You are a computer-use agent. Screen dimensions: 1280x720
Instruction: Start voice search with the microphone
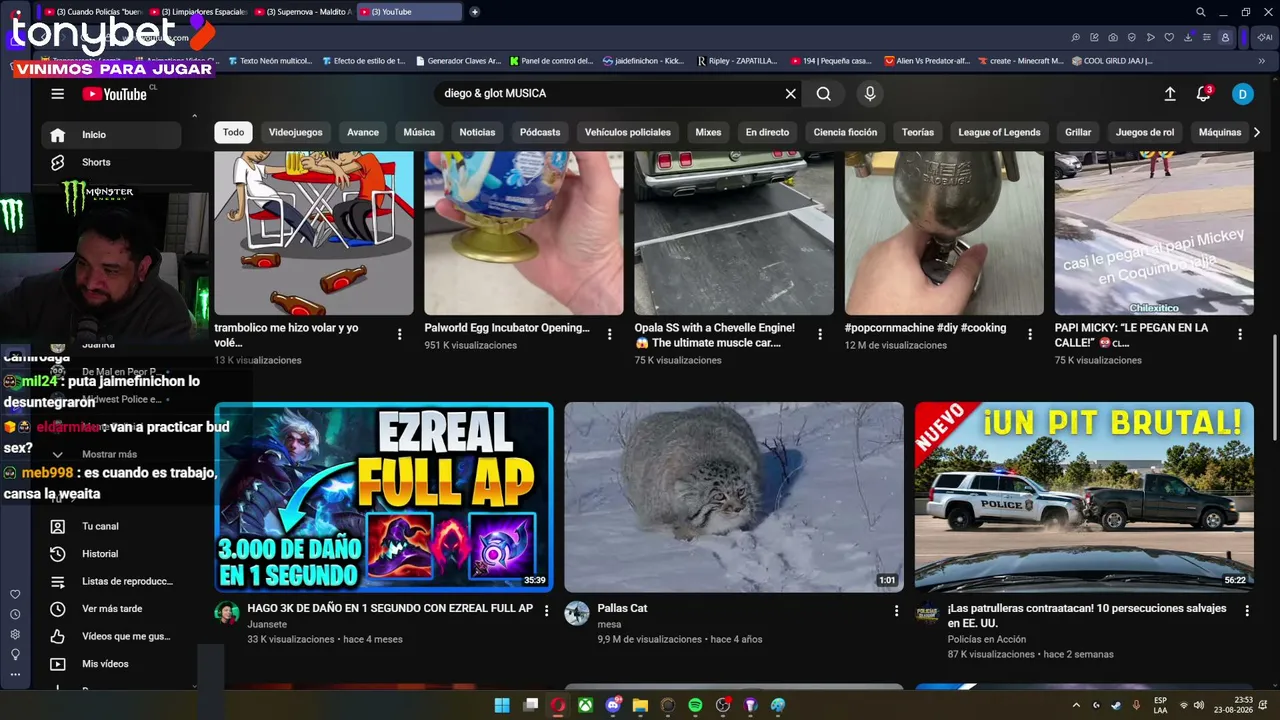(870, 94)
